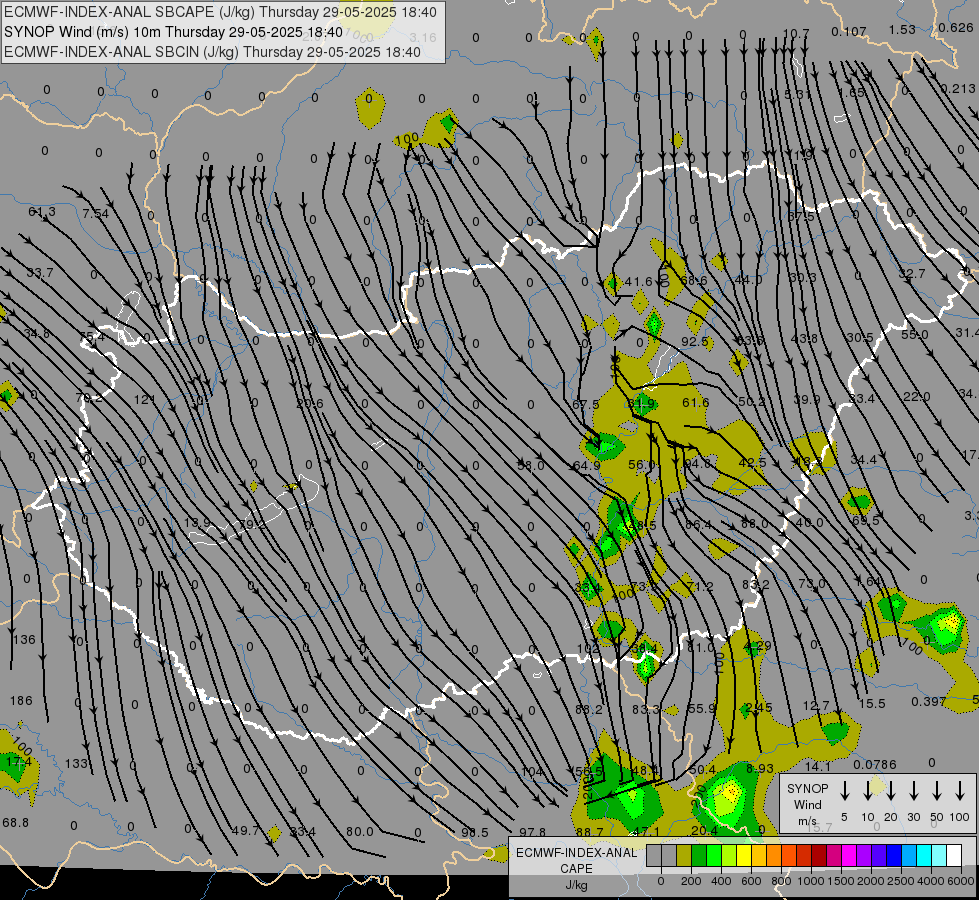
Task: Select the bright magenta swatch after the 1500 tick
Action: point(849,856)
